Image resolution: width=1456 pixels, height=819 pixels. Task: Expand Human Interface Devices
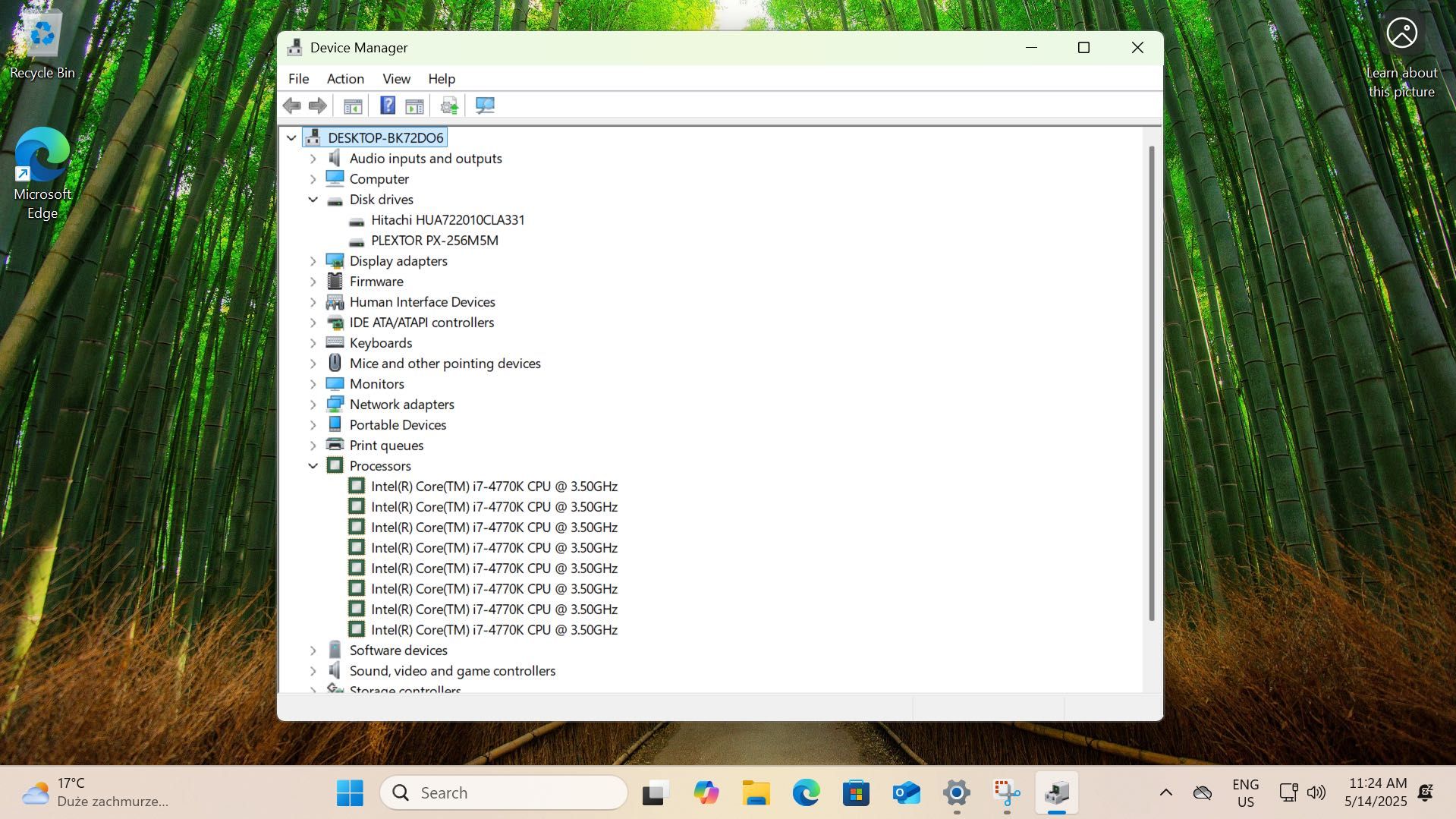click(313, 302)
